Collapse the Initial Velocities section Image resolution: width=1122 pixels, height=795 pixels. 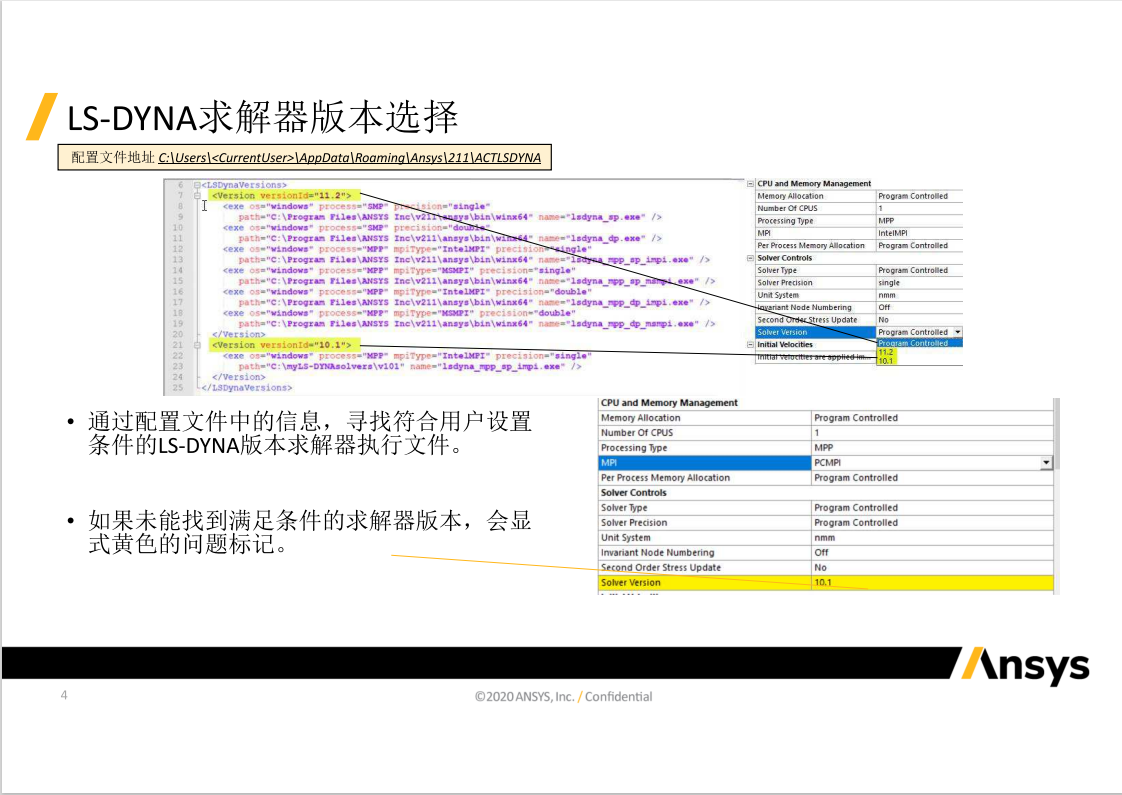pyautogui.click(x=751, y=344)
